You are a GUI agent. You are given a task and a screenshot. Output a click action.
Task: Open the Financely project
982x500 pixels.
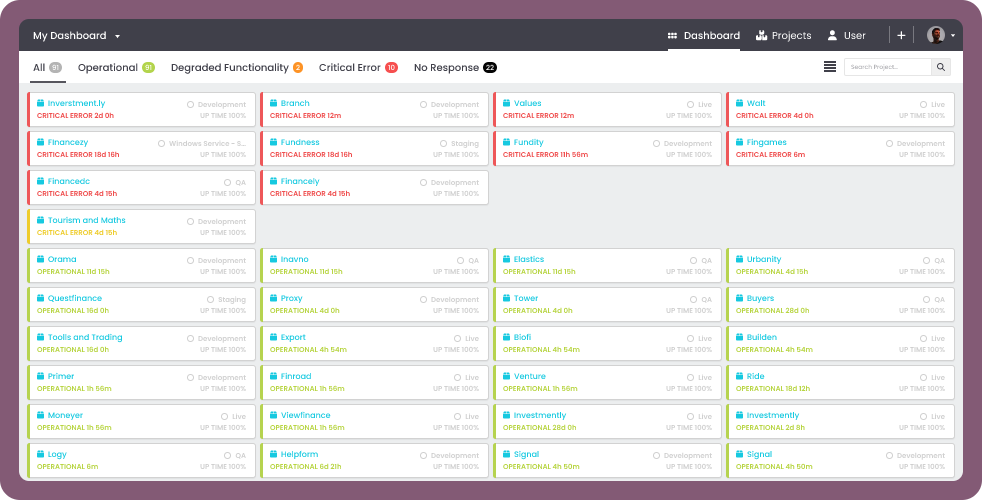coord(300,181)
